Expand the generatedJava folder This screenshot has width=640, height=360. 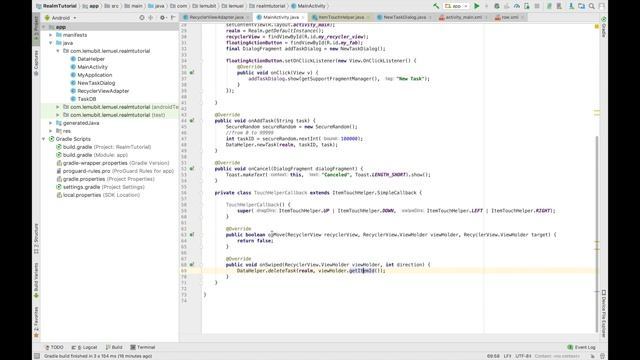click(51, 123)
